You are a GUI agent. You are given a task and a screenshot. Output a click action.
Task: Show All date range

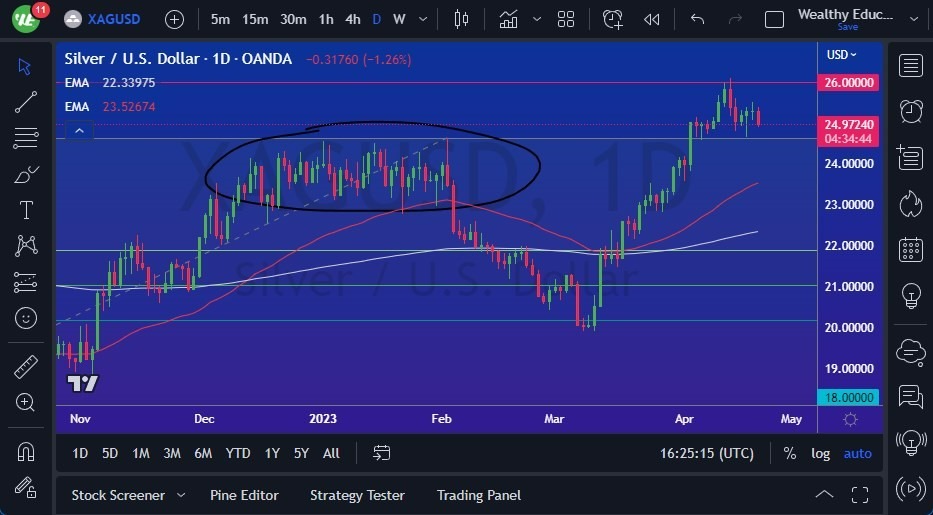(x=331, y=453)
